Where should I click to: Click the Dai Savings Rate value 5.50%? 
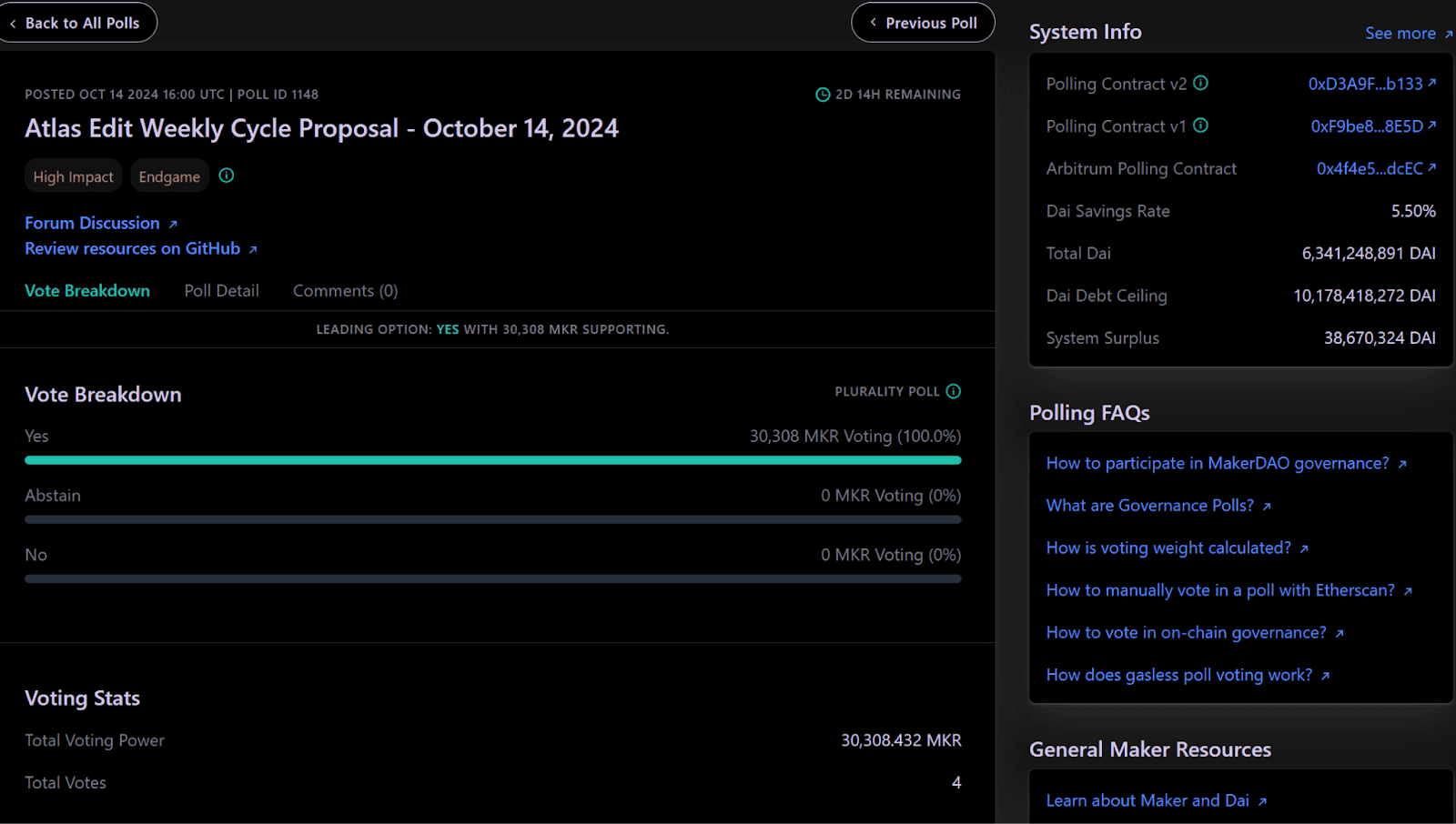pyautogui.click(x=1413, y=211)
